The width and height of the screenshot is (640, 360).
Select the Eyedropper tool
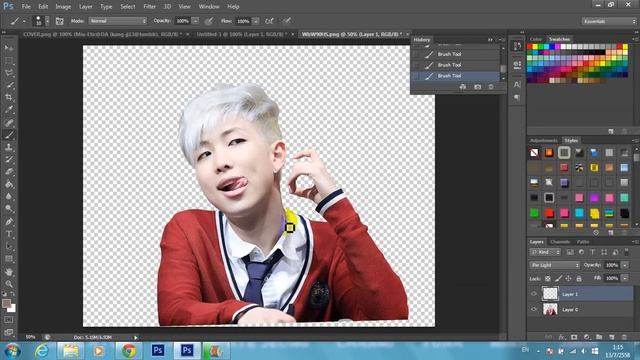tap(9, 109)
